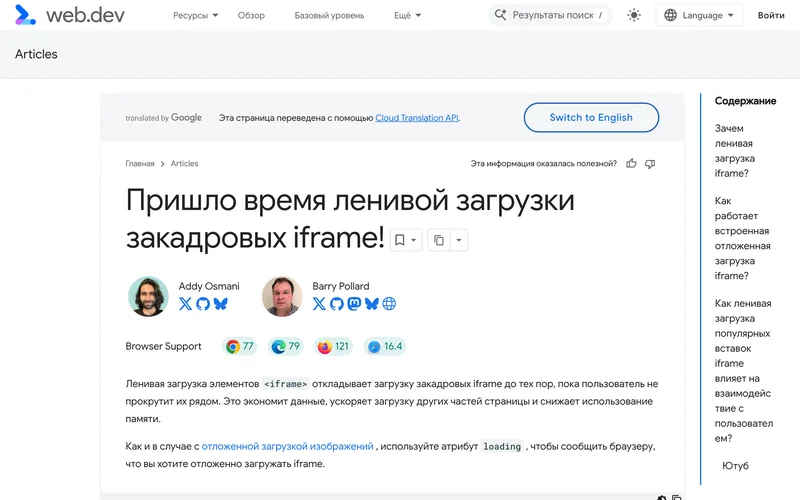Open the Базовый уровень nav item

click(329, 15)
